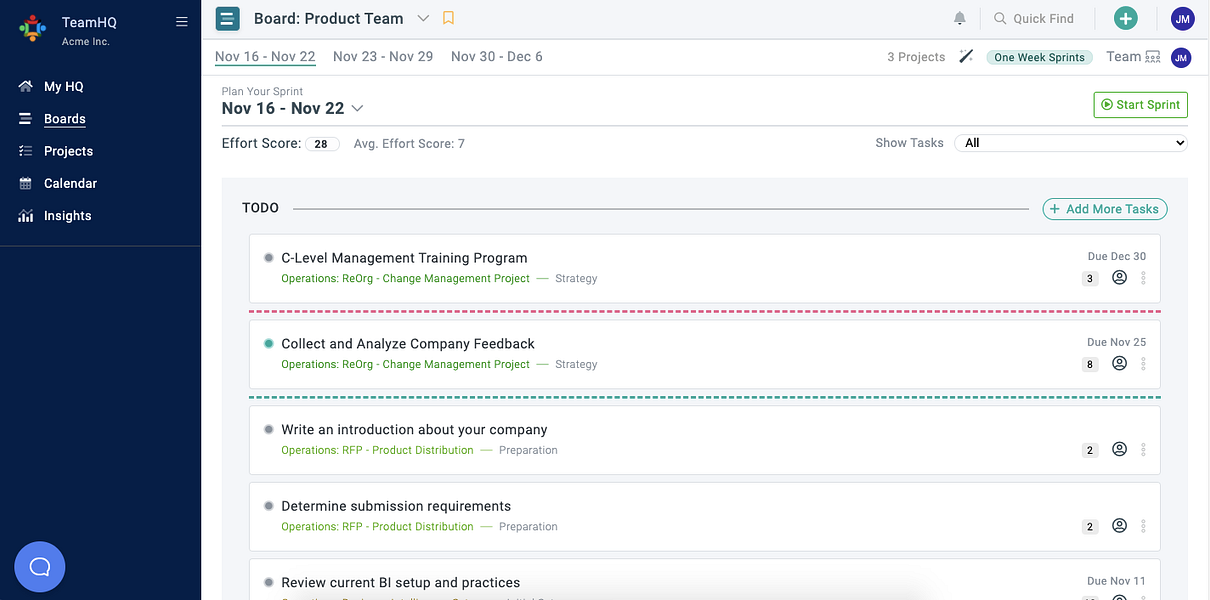Screen dimensions: 1210x600
Task: Open task Write an introduction about your company
Action: [414, 430]
